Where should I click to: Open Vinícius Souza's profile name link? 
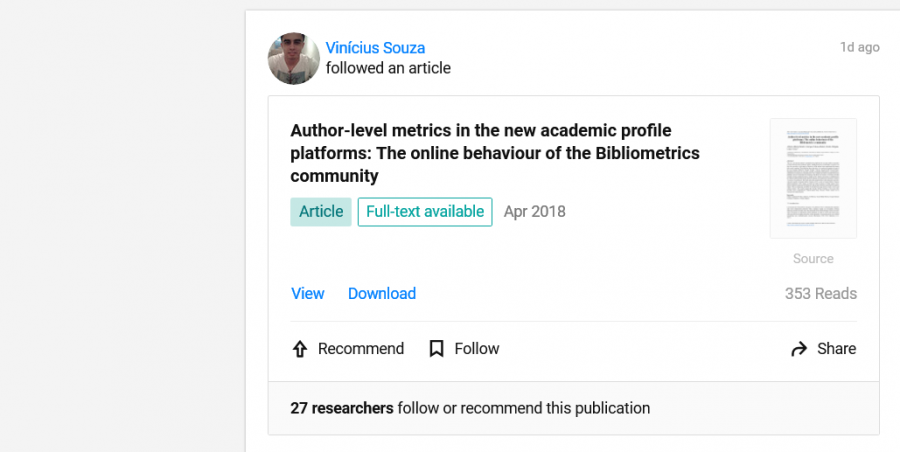pos(375,48)
